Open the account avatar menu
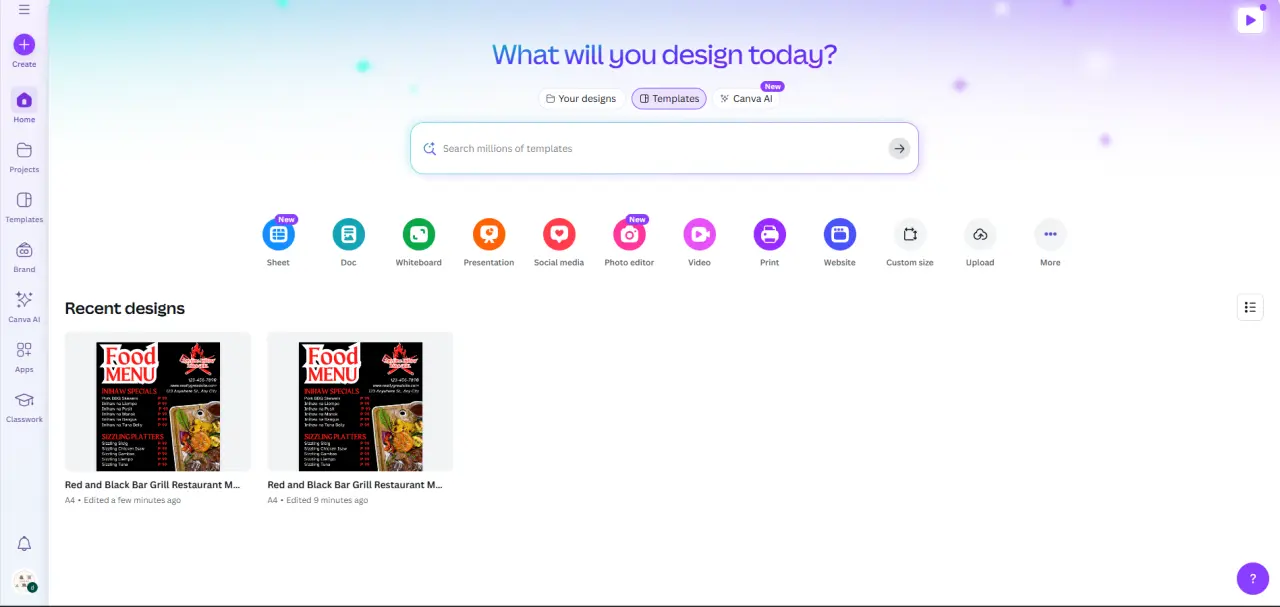The height and width of the screenshot is (607, 1280). (24, 581)
